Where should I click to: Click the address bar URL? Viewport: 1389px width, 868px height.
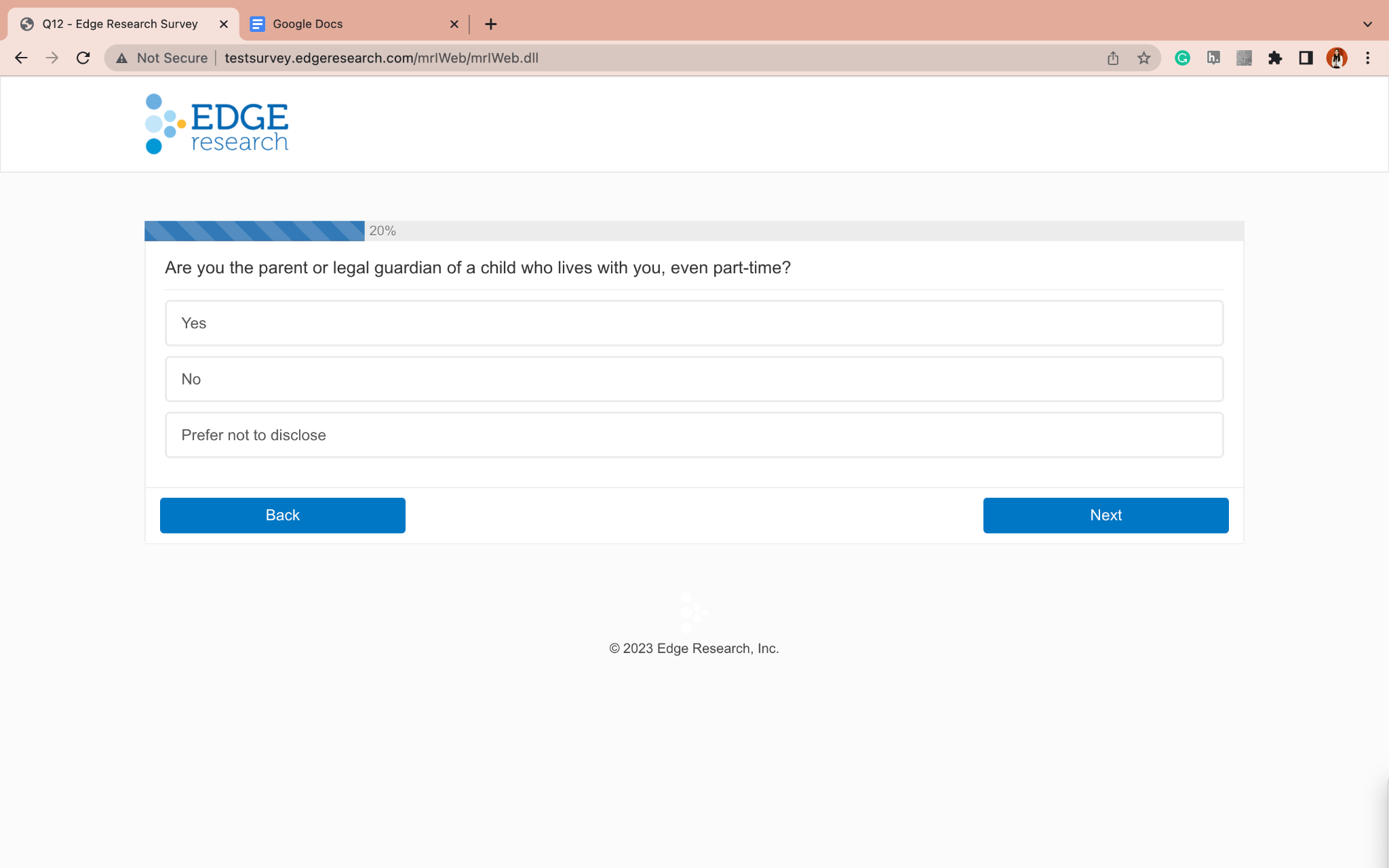(381, 58)
